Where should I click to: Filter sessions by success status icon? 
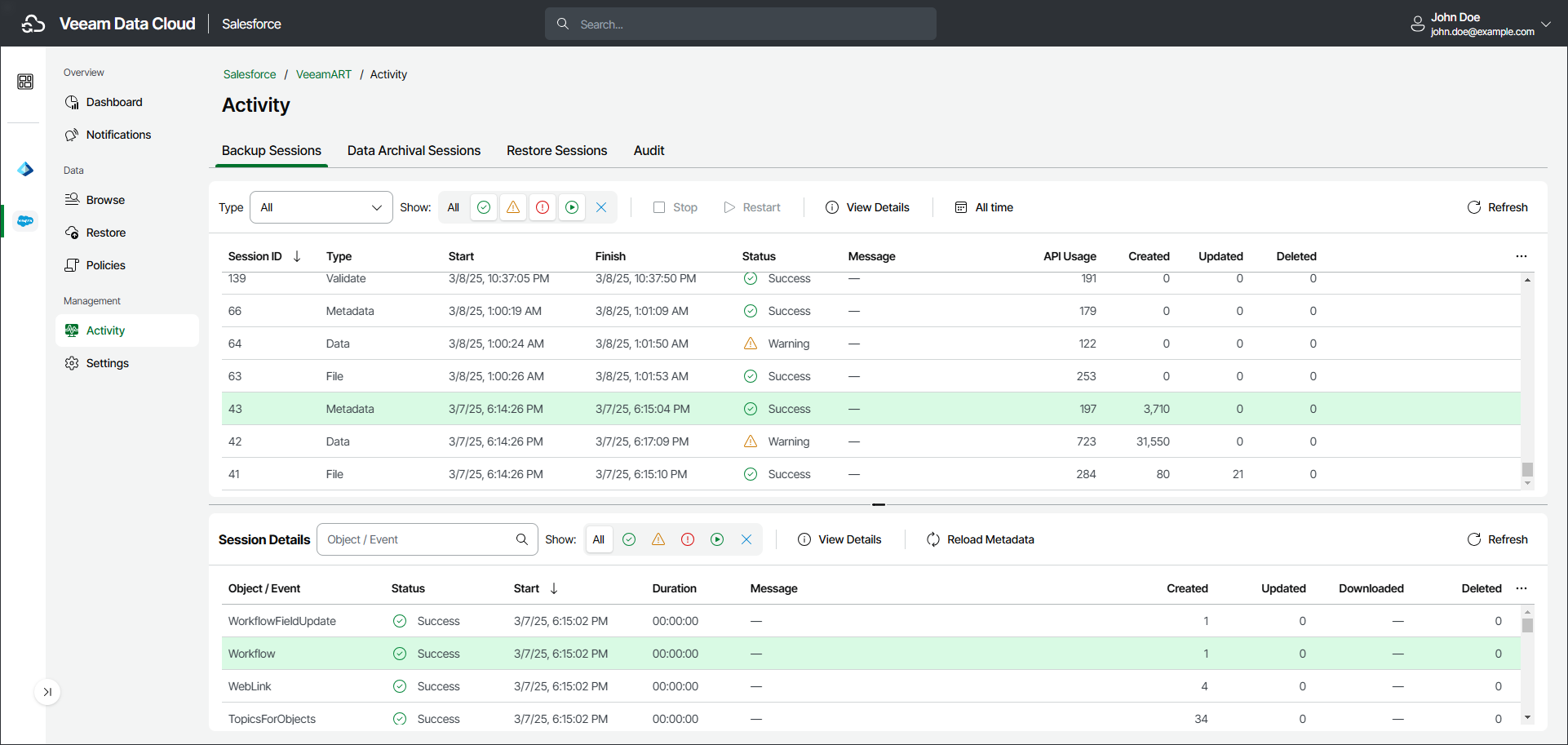(x=484, y=207)
